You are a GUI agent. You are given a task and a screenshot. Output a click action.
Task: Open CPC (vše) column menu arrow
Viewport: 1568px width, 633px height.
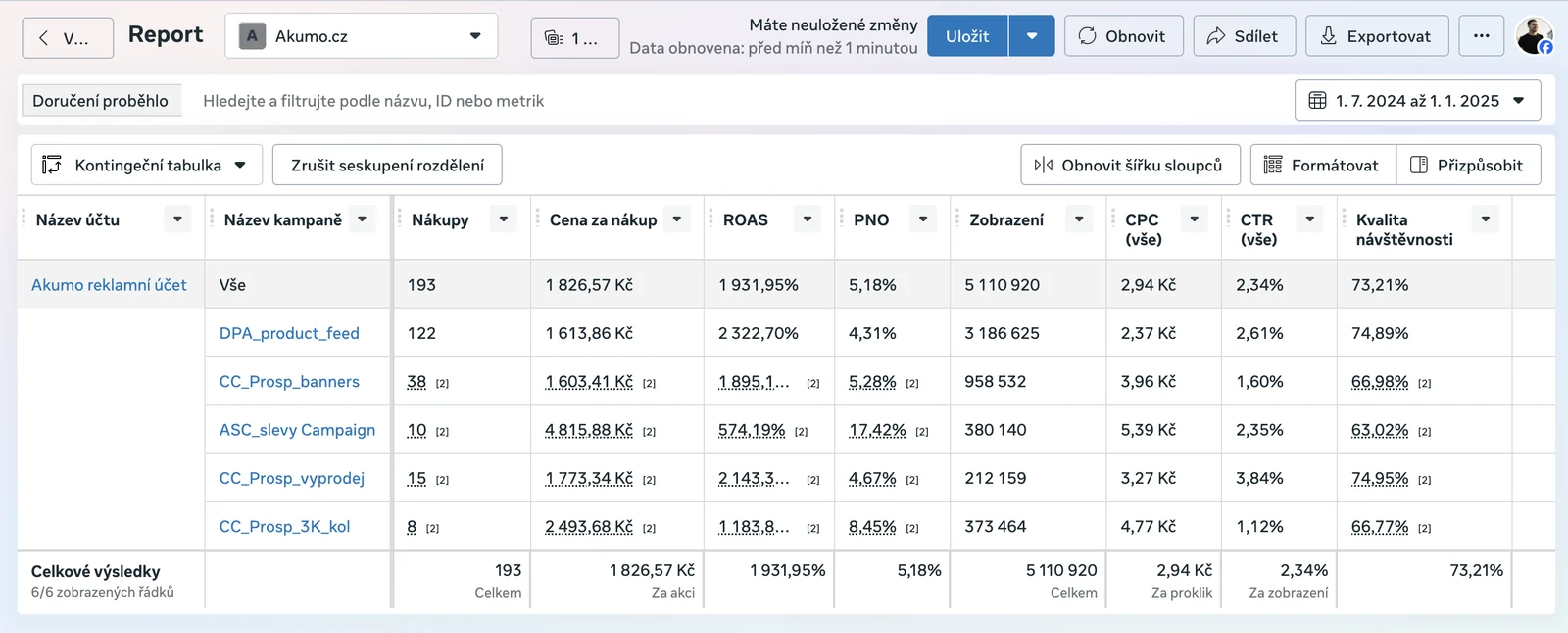tap(1195, 219)
